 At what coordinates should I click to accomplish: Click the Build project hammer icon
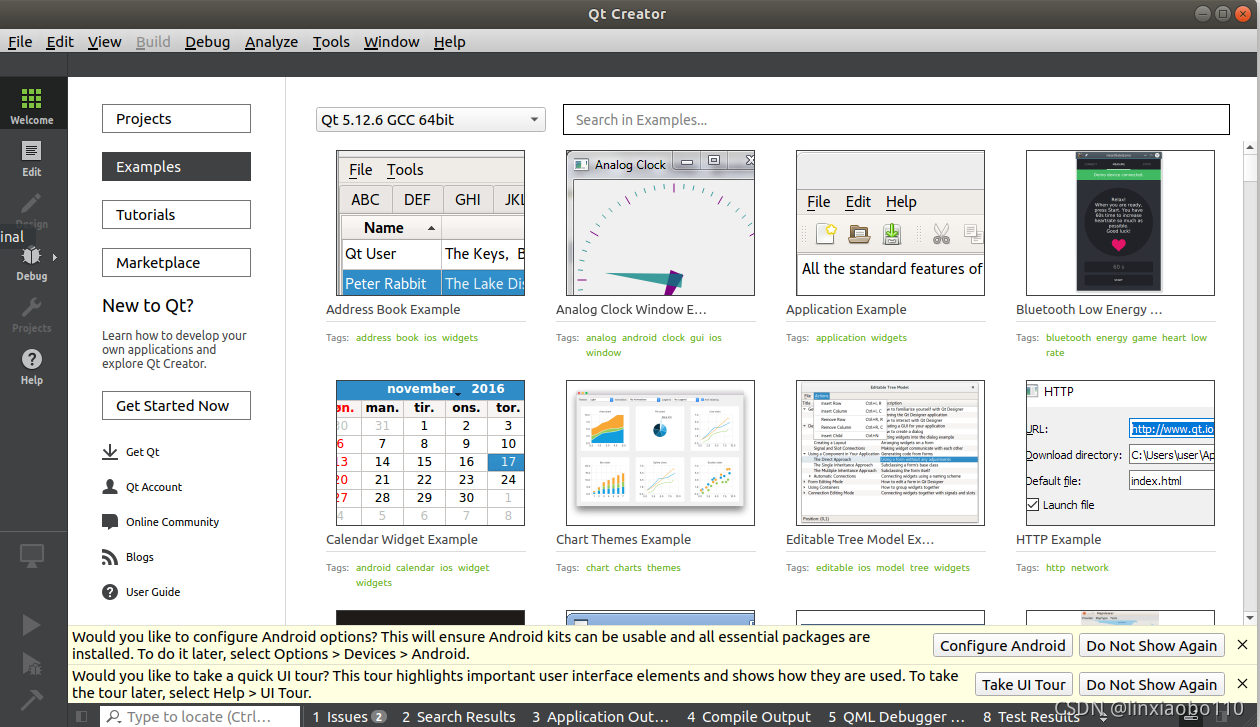pyautogui.click(x=32, y=699)
